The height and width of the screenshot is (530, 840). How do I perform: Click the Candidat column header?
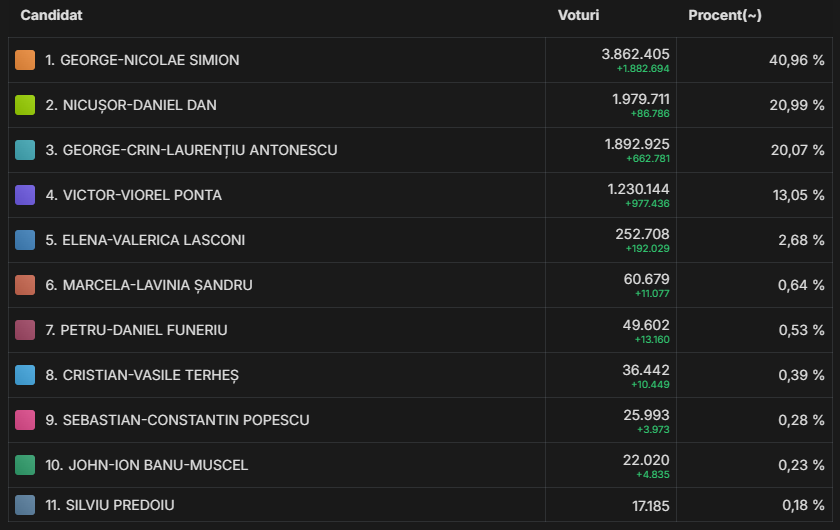[51, 16]
